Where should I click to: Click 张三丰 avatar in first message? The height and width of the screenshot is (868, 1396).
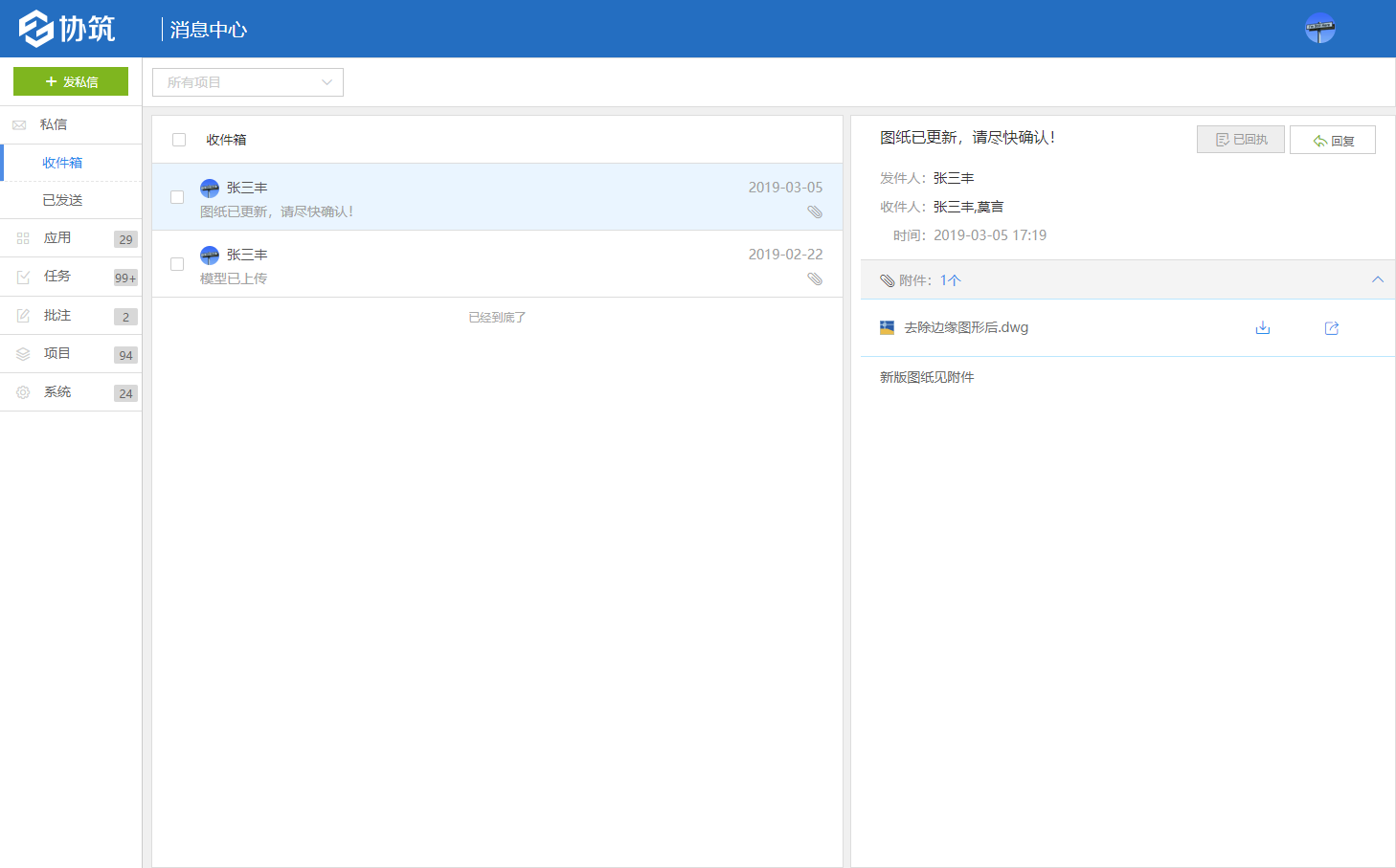(x=210, y=189)
